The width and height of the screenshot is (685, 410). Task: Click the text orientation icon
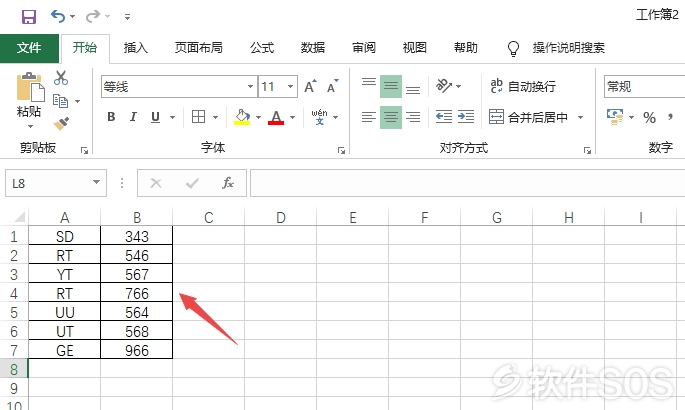coord(444,86)
